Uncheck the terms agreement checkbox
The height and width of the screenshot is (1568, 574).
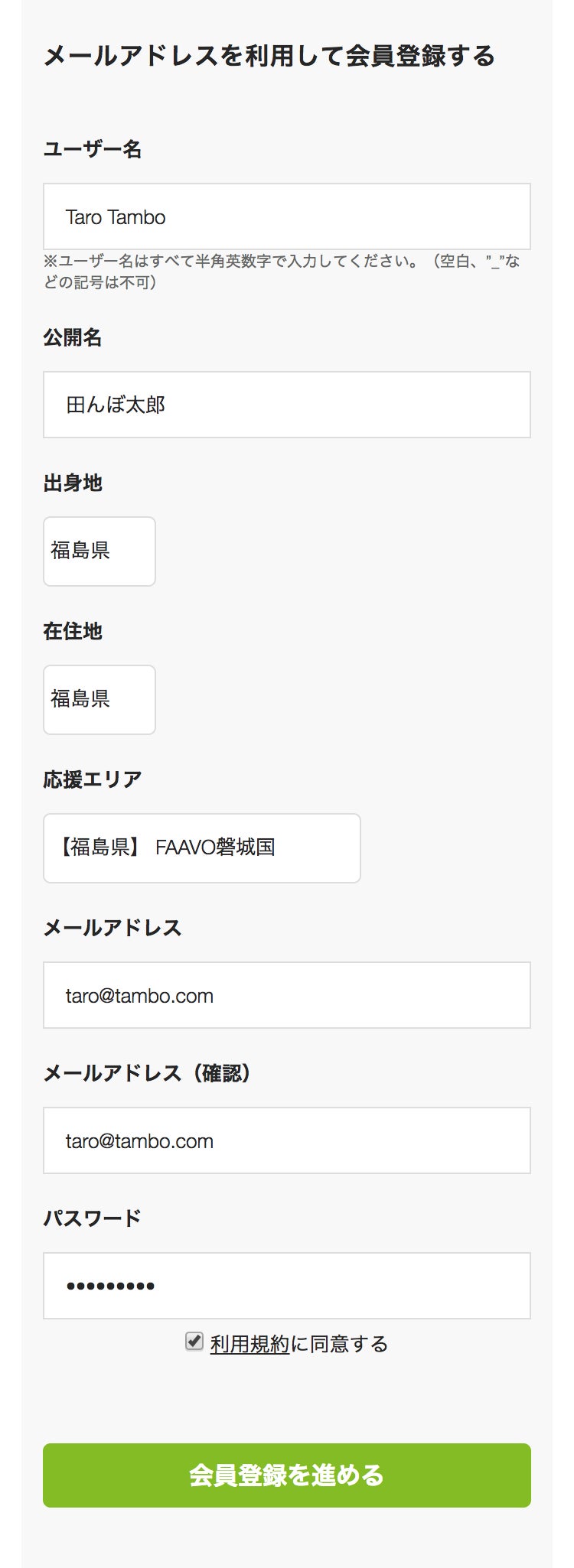pyautogui.click(x=194, y=1342)
